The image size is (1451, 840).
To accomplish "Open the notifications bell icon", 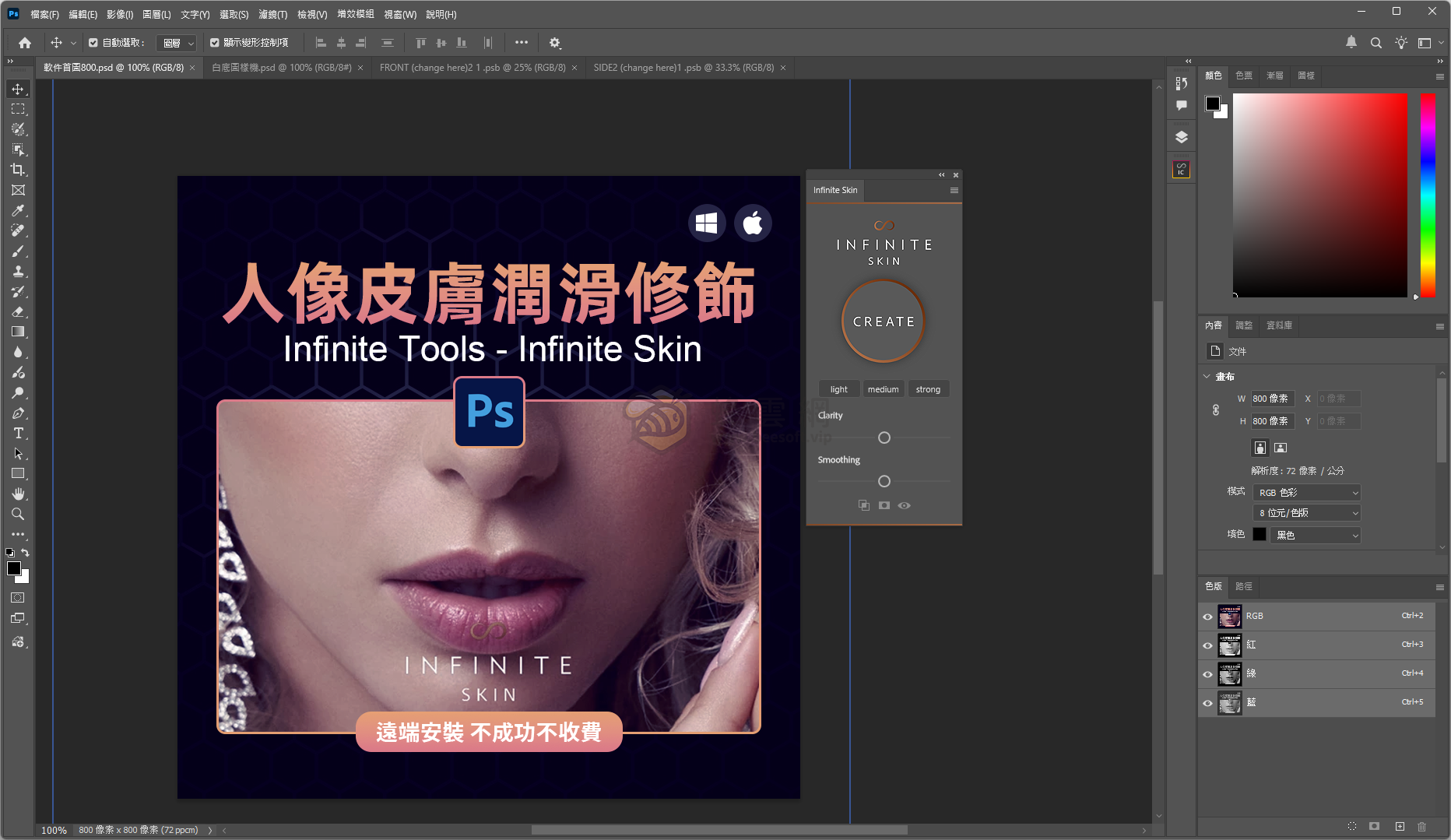I will (1351, 43).
